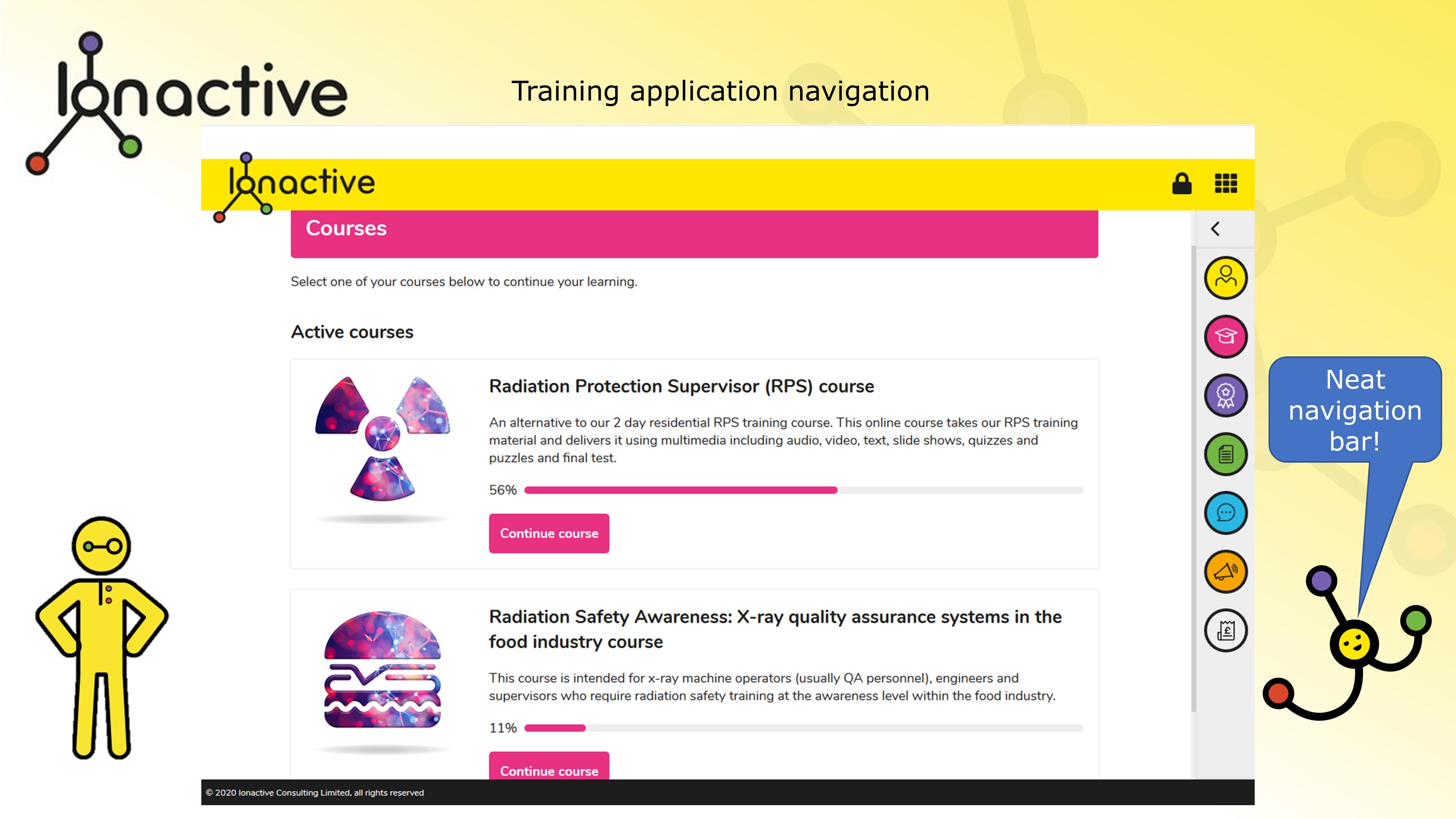
Task: Open the blue chat bubble icon
Action: (1225, 513)
